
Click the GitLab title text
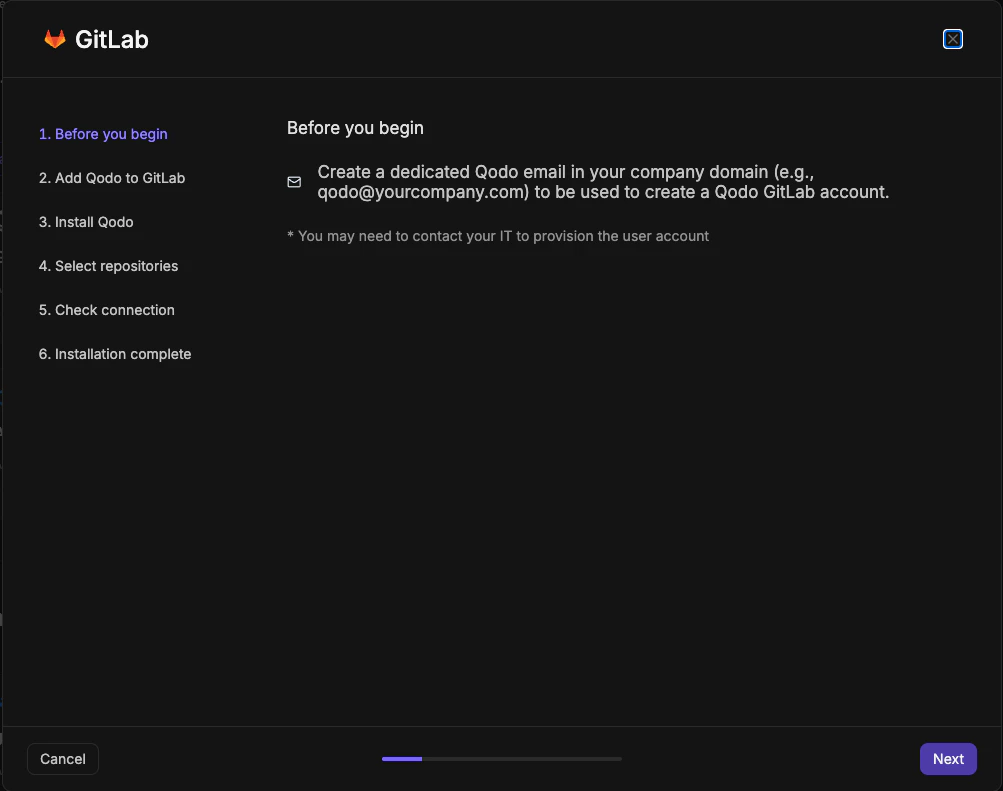pyautogui.click(x=112, y=40)
